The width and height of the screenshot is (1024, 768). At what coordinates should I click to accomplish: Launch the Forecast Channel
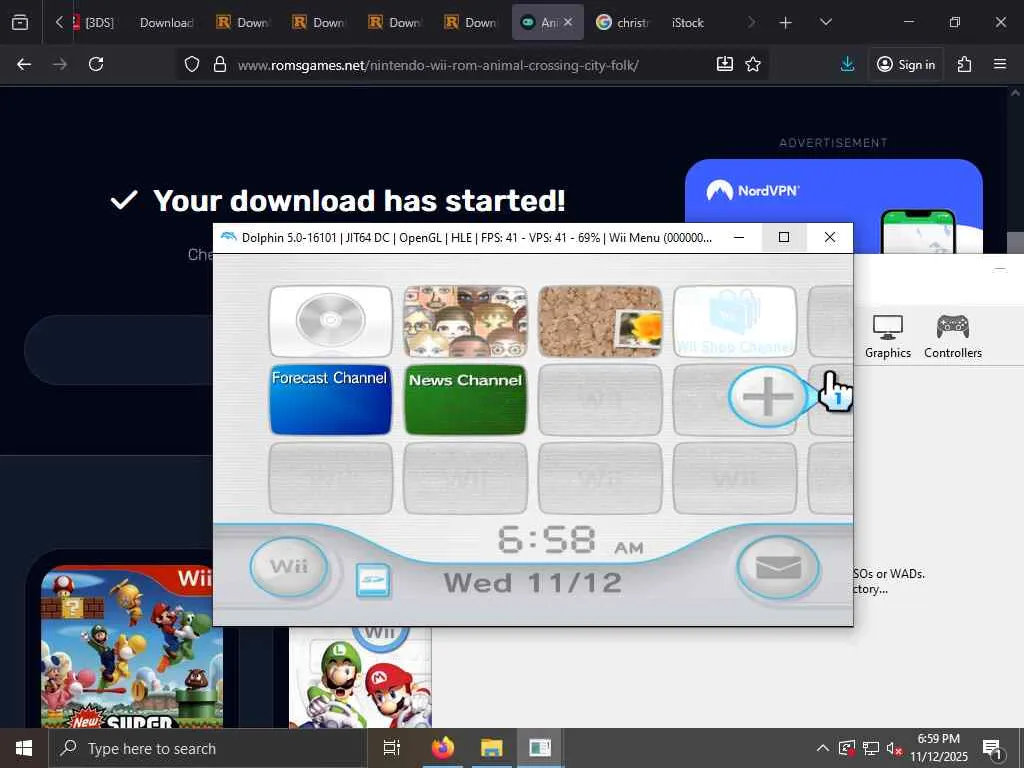330,400
